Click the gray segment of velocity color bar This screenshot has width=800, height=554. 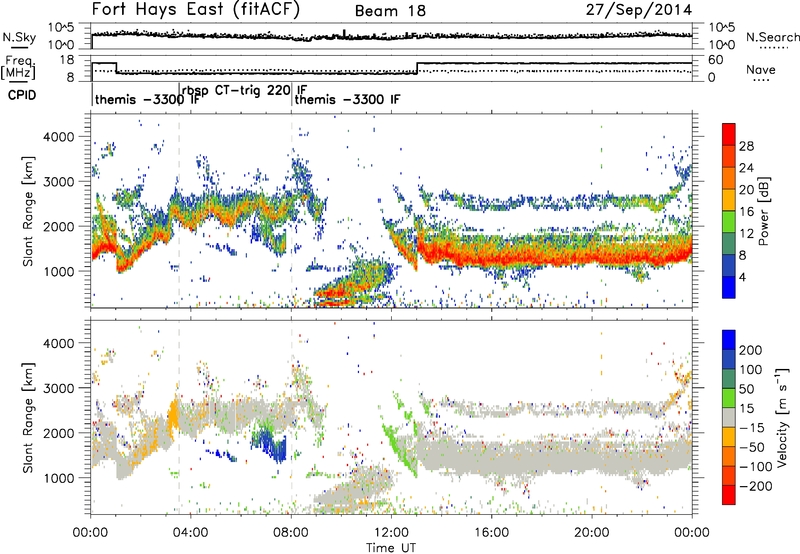point(729,418)
